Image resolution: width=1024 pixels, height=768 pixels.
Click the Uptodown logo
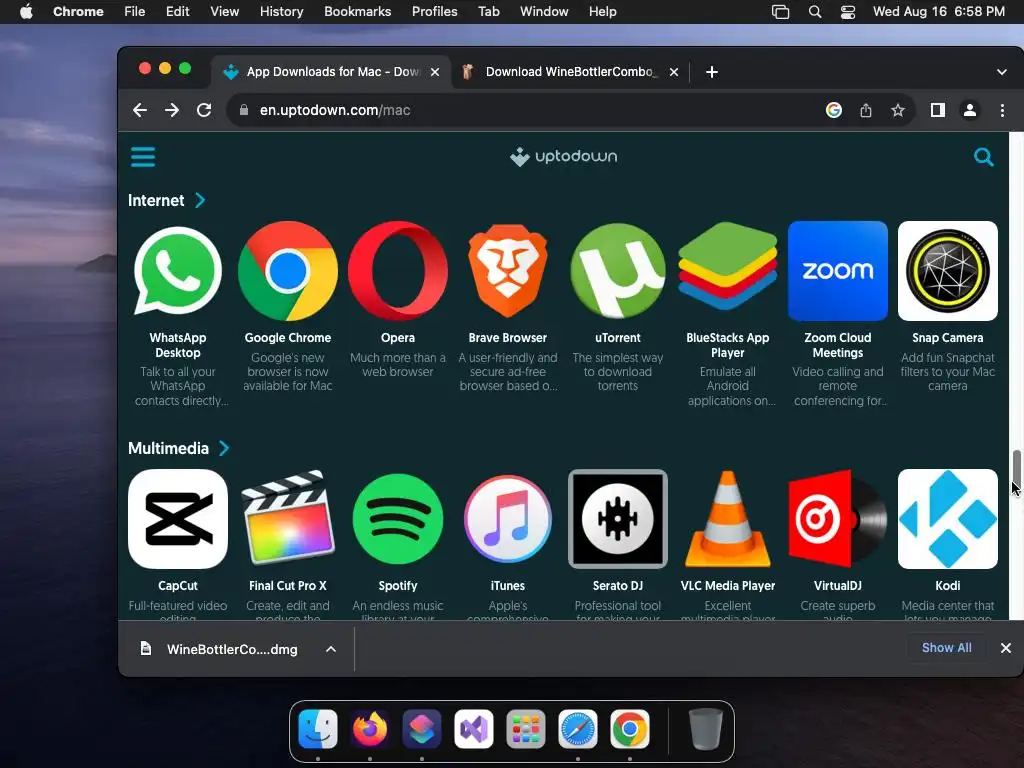564,157
